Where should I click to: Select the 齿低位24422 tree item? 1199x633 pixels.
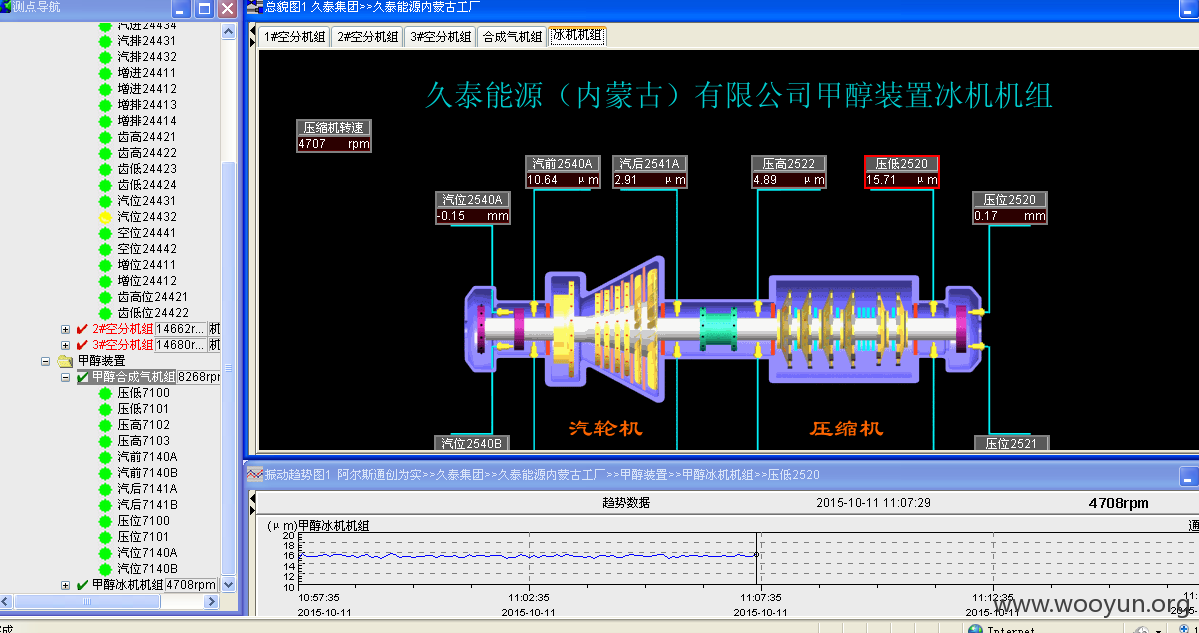pos(153,313)
